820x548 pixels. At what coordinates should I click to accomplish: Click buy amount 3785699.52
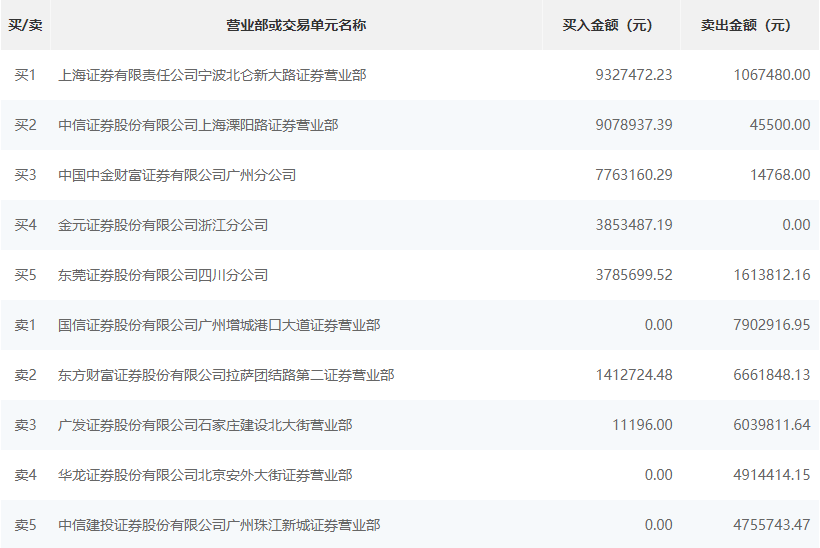634,275
